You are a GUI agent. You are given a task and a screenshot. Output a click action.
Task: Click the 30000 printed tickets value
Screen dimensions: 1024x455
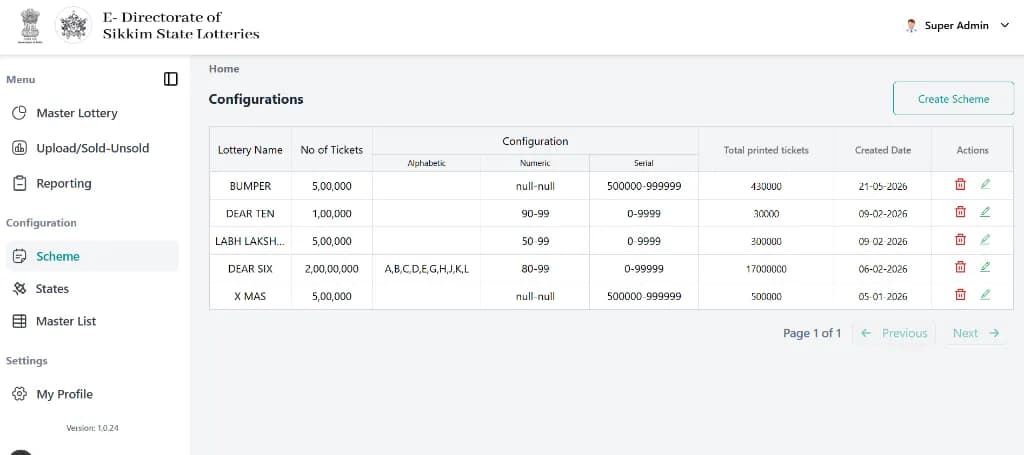766,213
